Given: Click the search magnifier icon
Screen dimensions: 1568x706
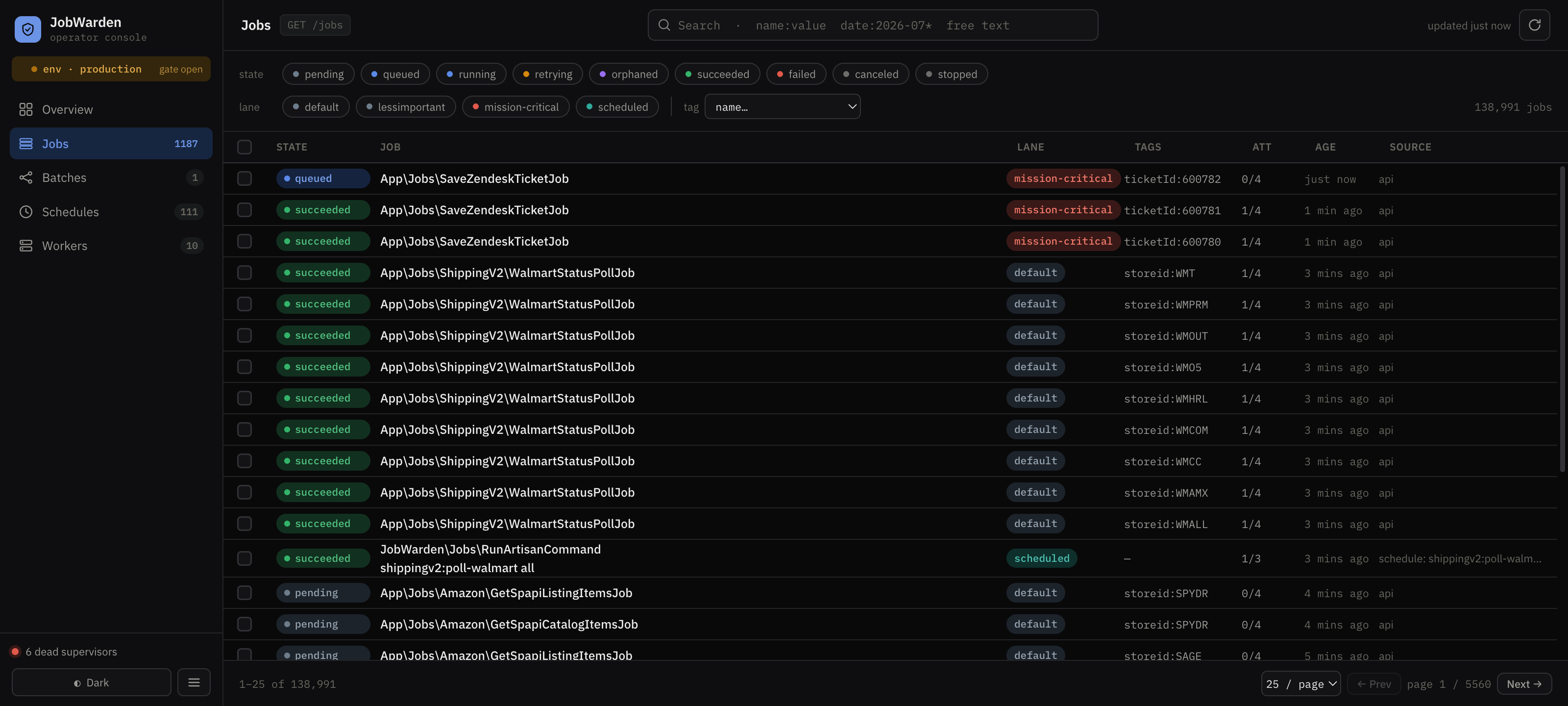Looking at the screenshot, I should tap(664, 25).
